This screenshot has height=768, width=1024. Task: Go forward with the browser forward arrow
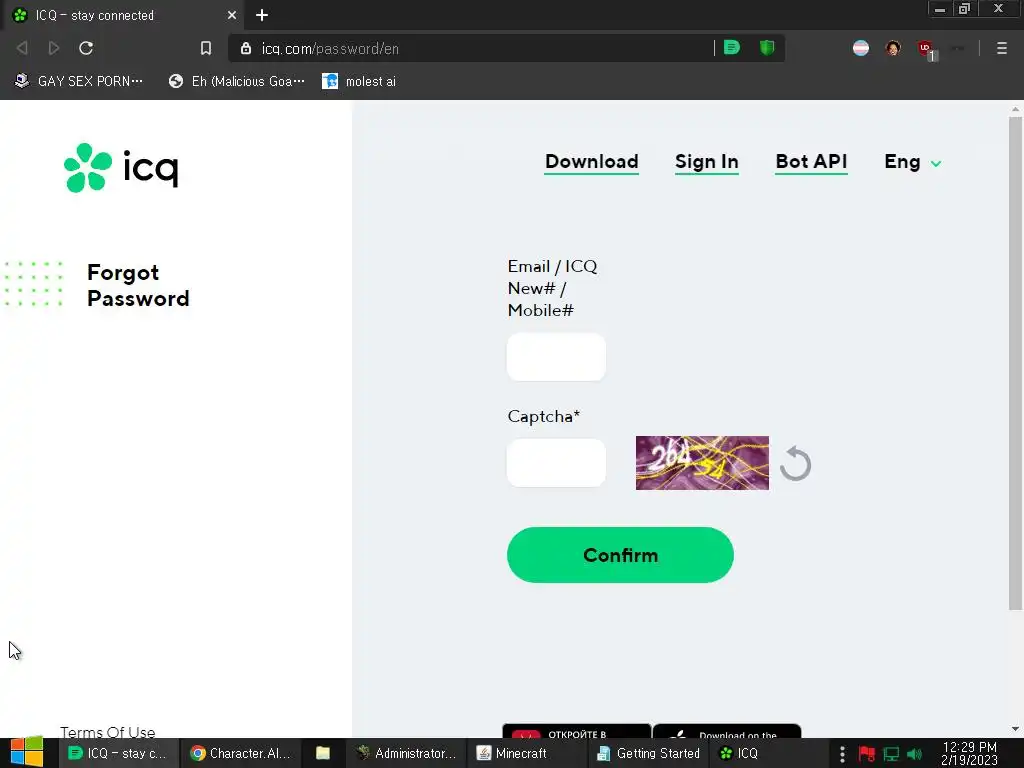point(54,48)
